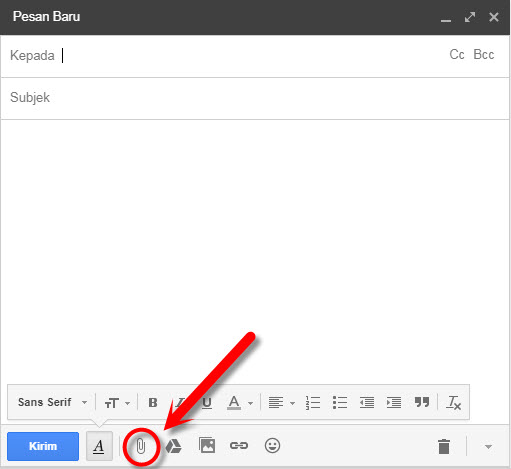The height and width of the screenshot is (469, 511).
Task: Click the Subjek subject field
Action: (x=255, y=98)
